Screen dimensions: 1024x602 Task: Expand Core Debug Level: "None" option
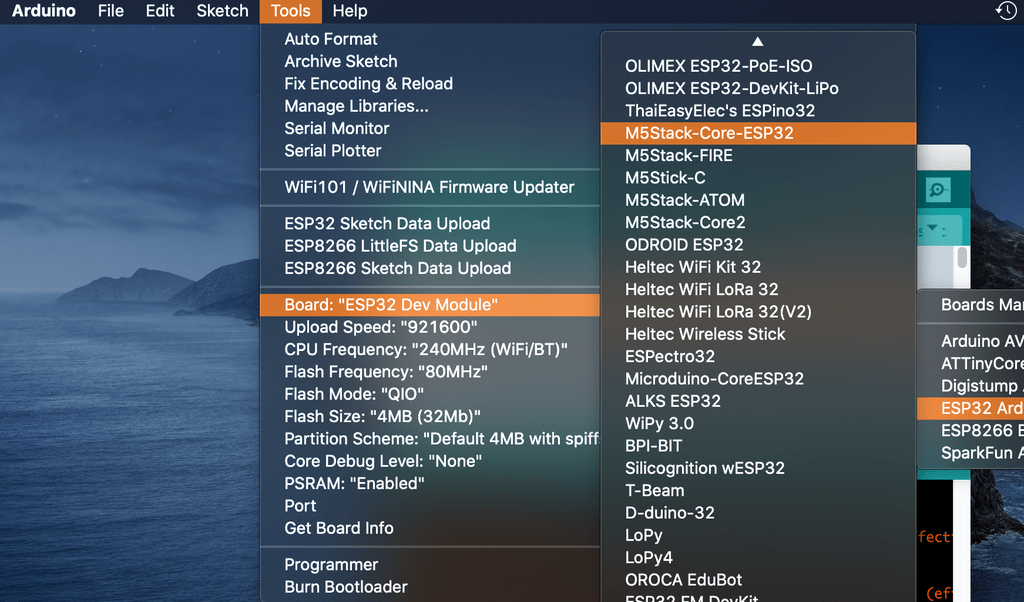pyautogui.click(x=430, y=461)
